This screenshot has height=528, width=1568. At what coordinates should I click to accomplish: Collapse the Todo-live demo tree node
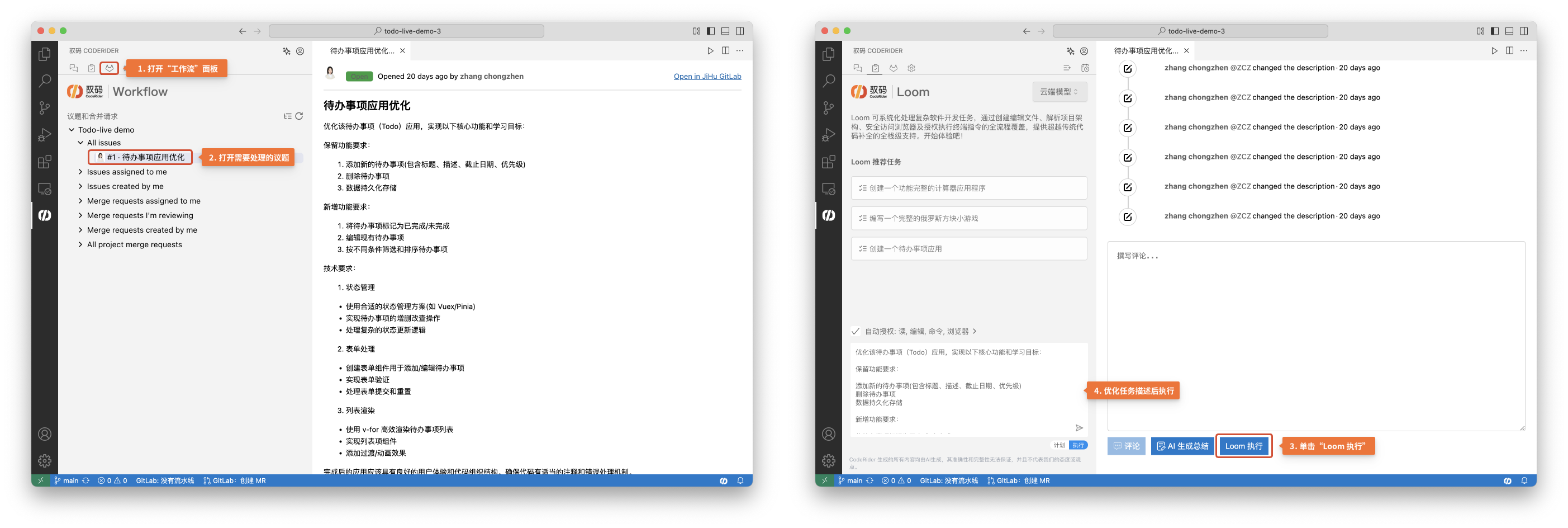(71, 130)
